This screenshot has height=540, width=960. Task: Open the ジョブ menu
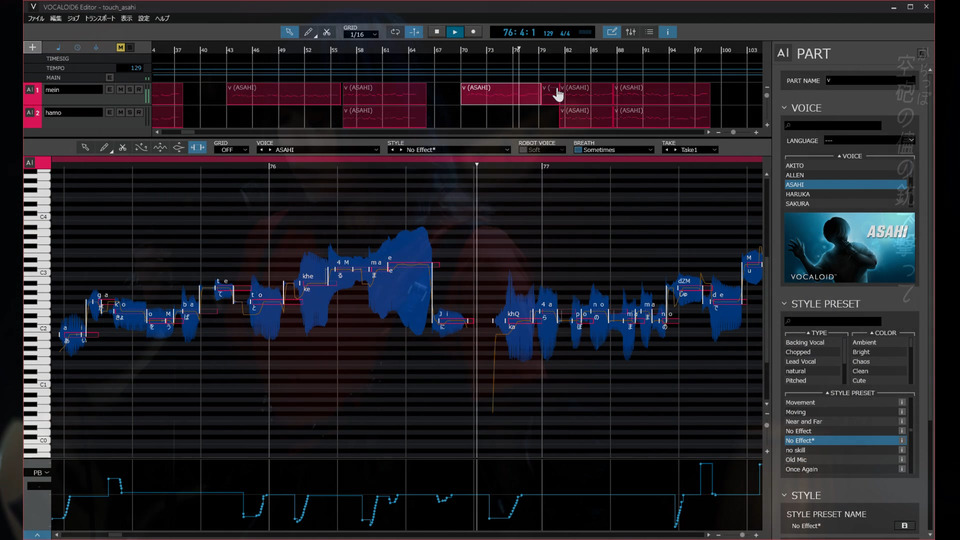click(x=73, y=18)
